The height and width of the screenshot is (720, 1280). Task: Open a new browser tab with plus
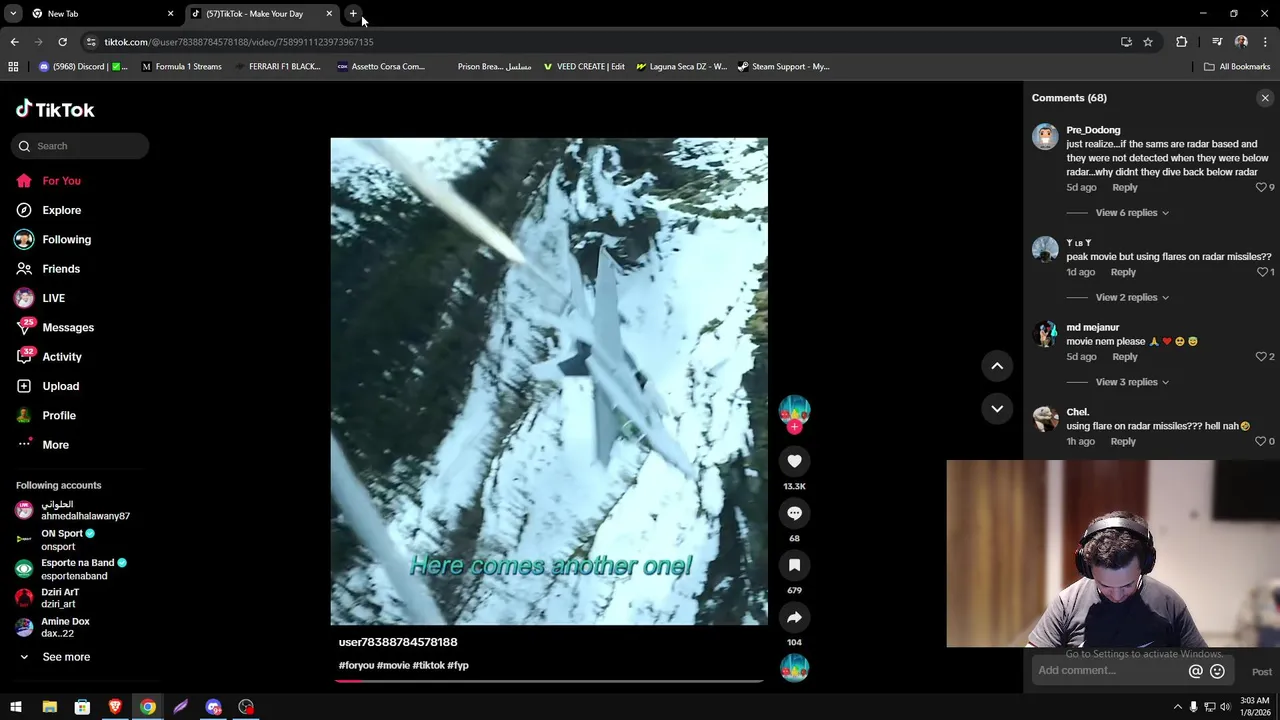click(353, 14)
